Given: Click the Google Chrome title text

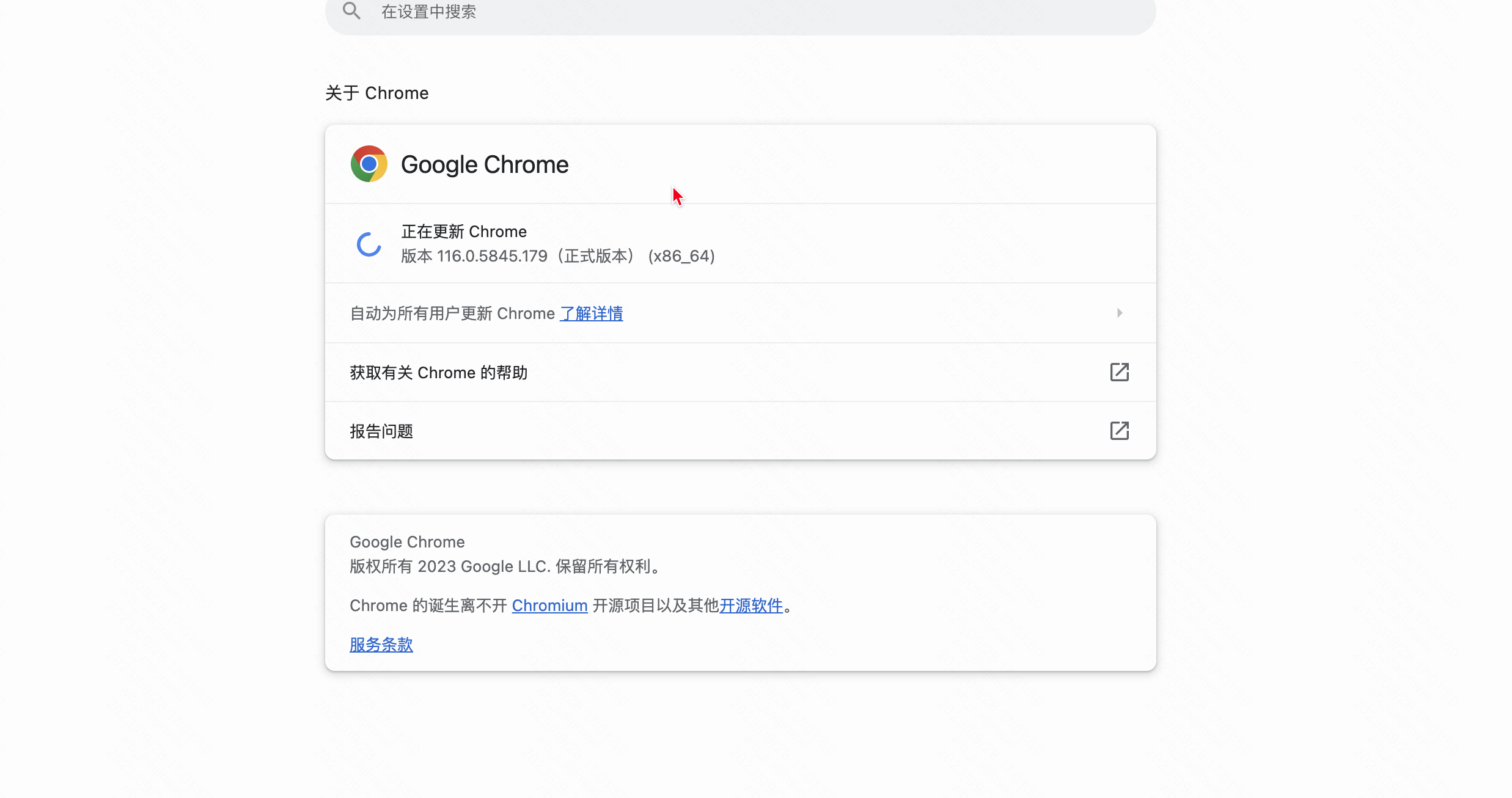Looking at the screenshot, I should coord(484,164).
